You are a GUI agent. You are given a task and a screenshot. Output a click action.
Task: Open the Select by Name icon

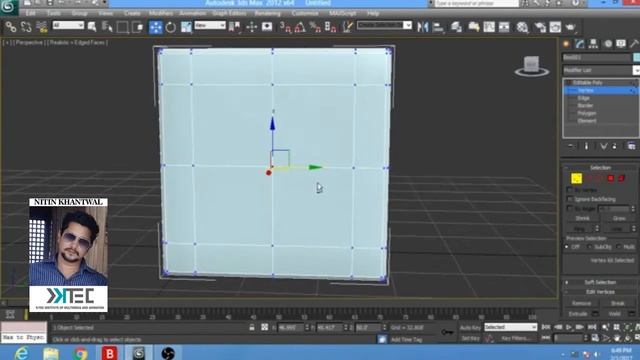click(107, 27)
